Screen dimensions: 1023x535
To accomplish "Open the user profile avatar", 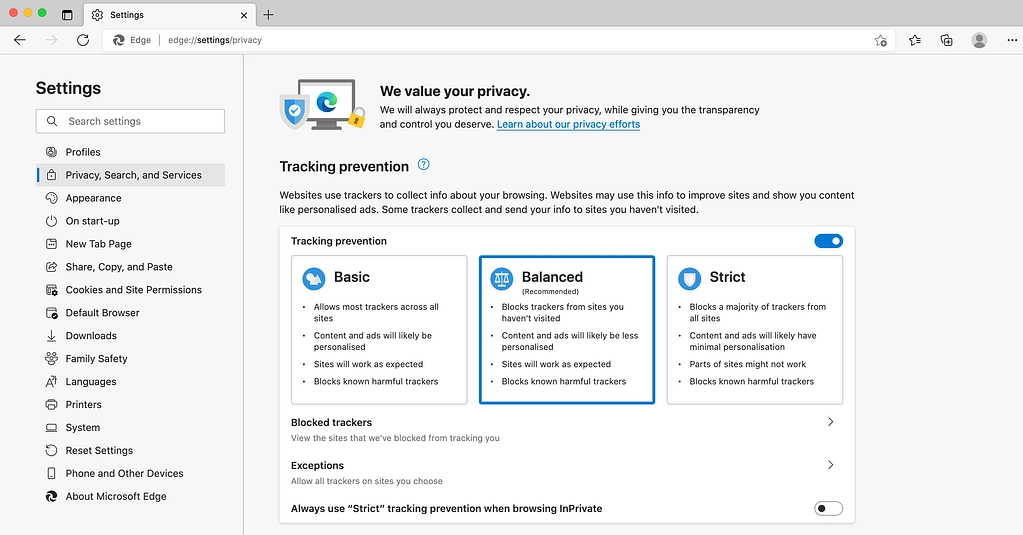I will [x=979, y=40].
